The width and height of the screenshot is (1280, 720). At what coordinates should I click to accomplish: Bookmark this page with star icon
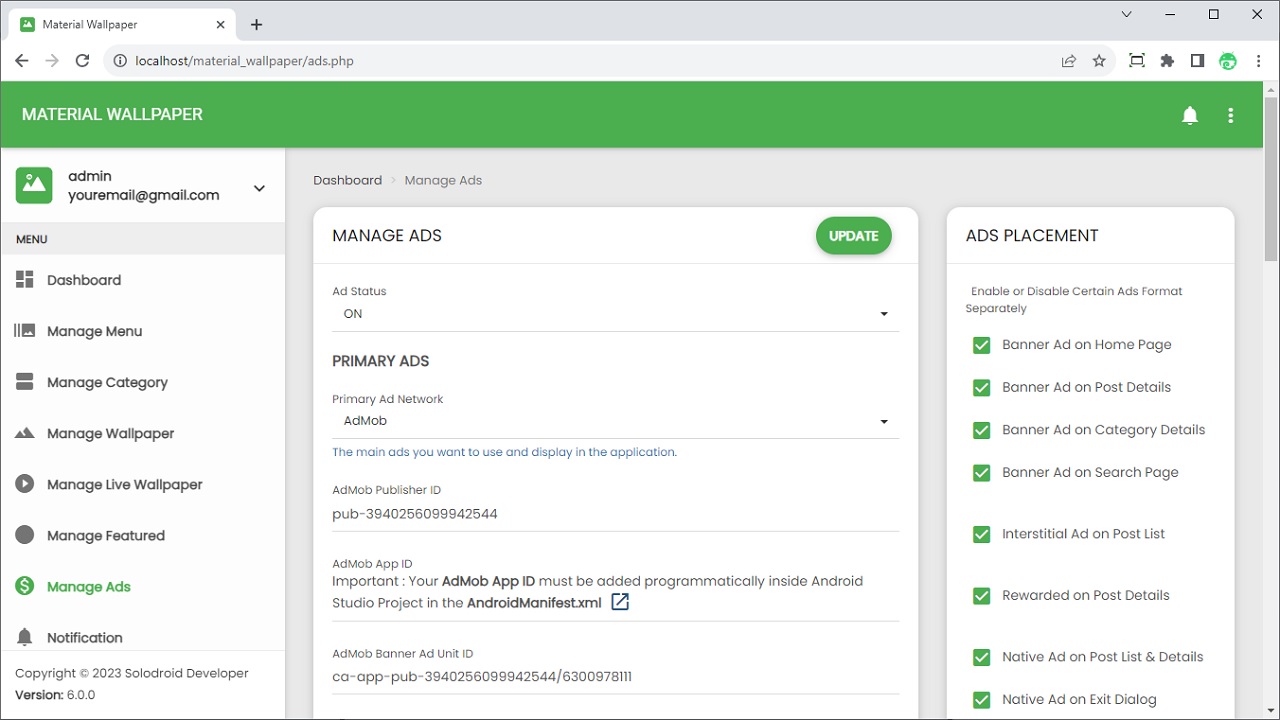tap(1099, 61)
